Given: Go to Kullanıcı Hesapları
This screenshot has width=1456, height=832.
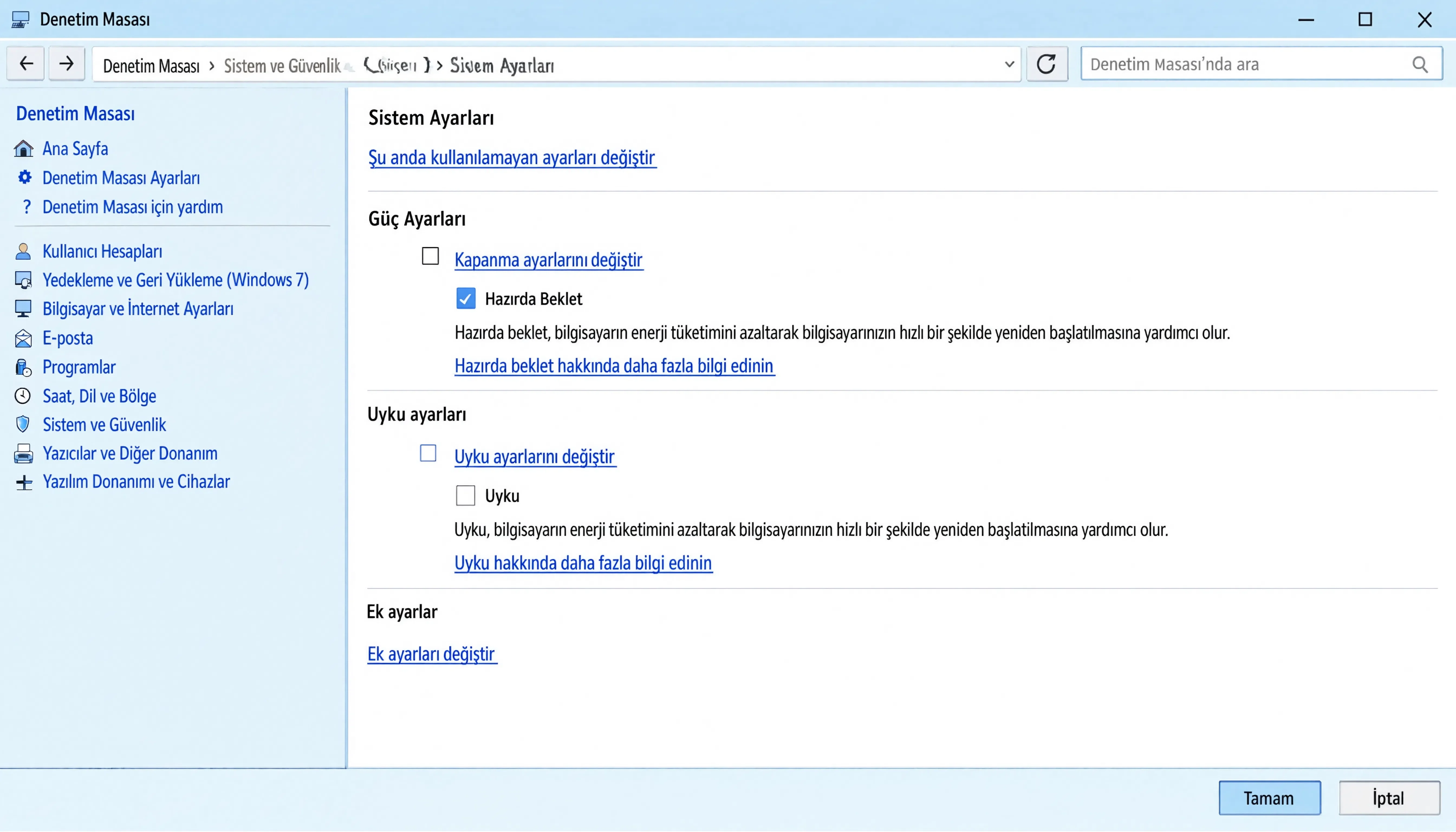Looking at the screenshot, I should (x=102, y=251).
